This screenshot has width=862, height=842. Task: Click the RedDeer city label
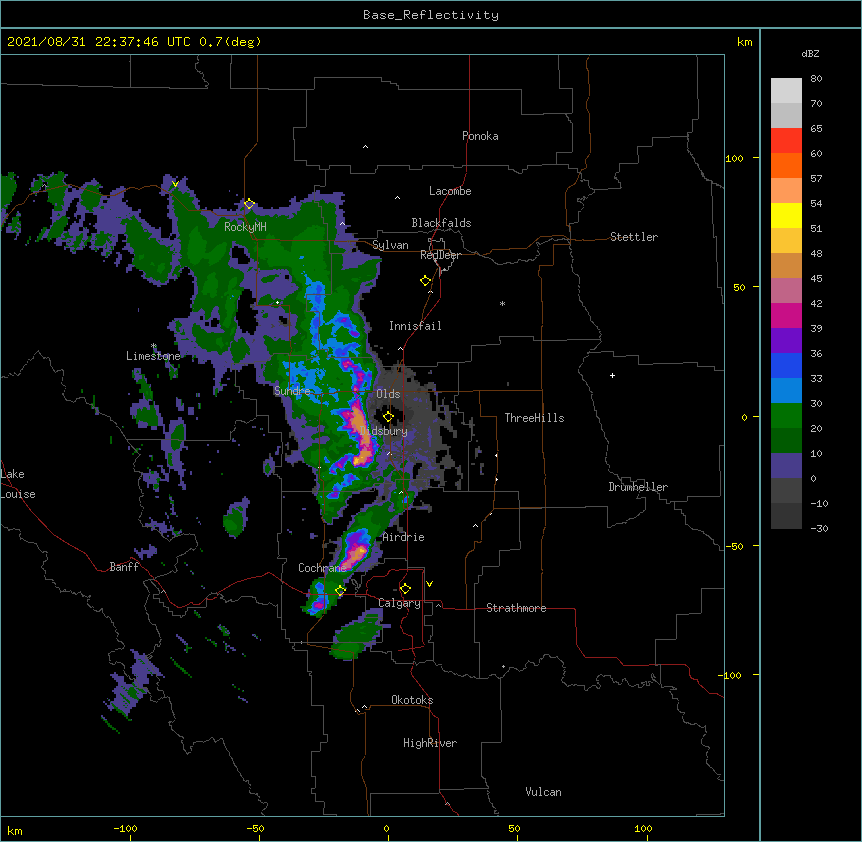click(x=440, y=255)
